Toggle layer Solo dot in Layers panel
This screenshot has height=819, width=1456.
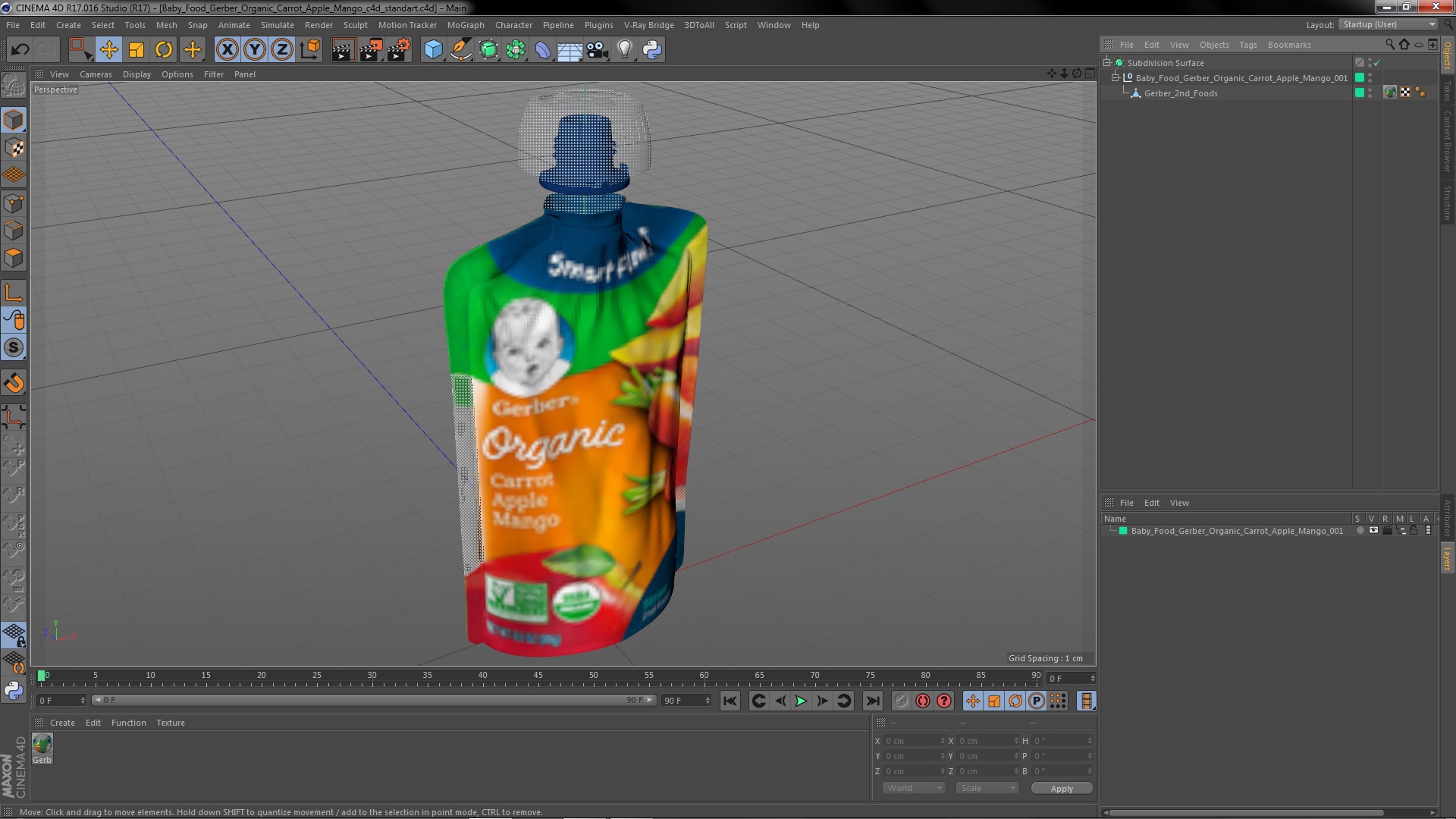[1360, 531]
